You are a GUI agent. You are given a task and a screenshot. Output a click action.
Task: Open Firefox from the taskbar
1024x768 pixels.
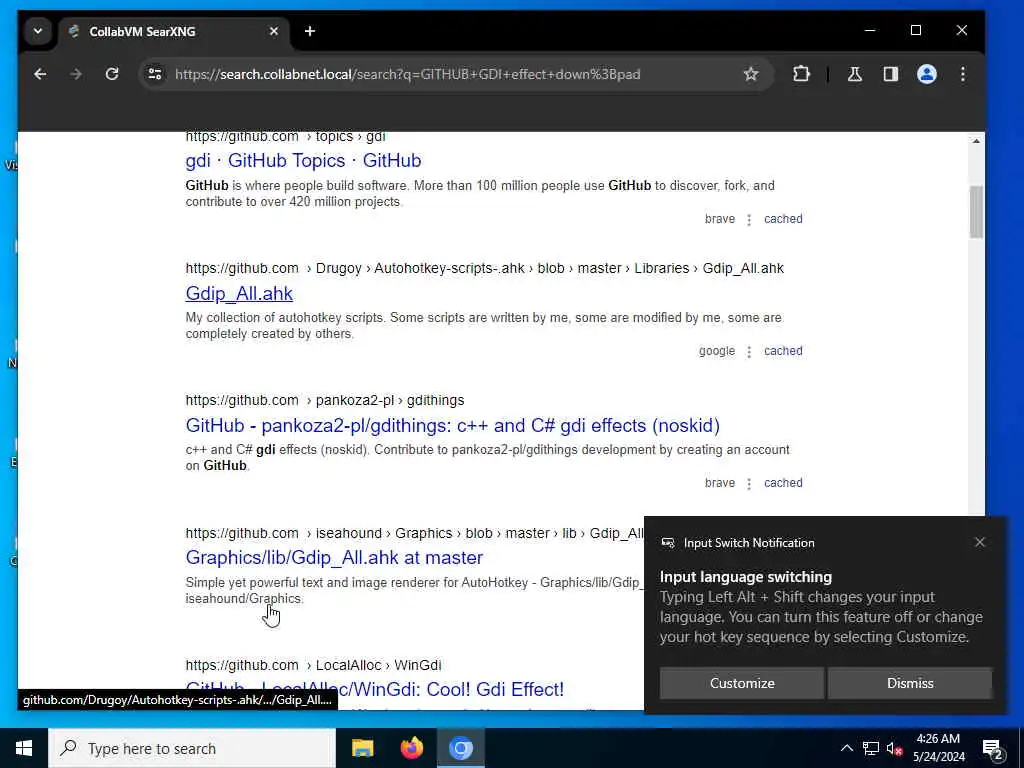tap(411, 748)
